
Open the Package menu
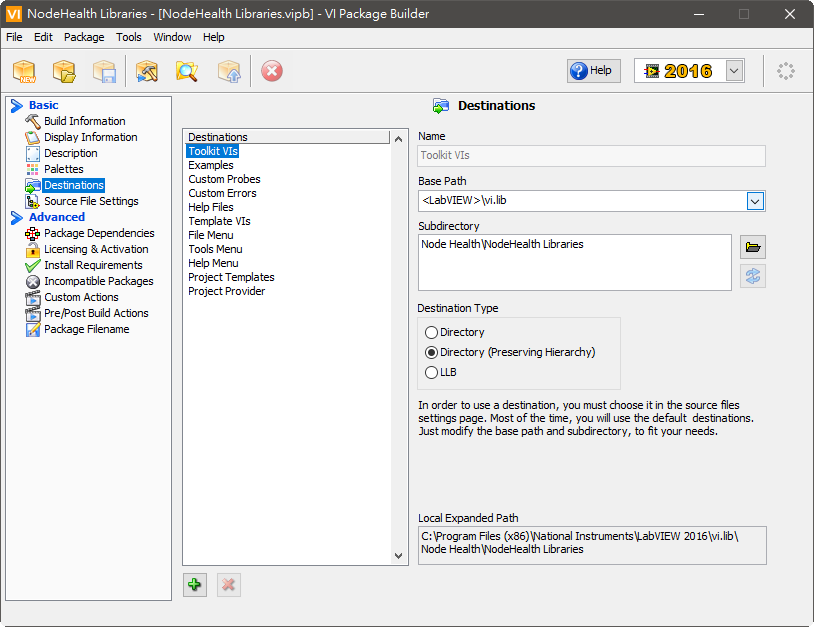(84, 37)
